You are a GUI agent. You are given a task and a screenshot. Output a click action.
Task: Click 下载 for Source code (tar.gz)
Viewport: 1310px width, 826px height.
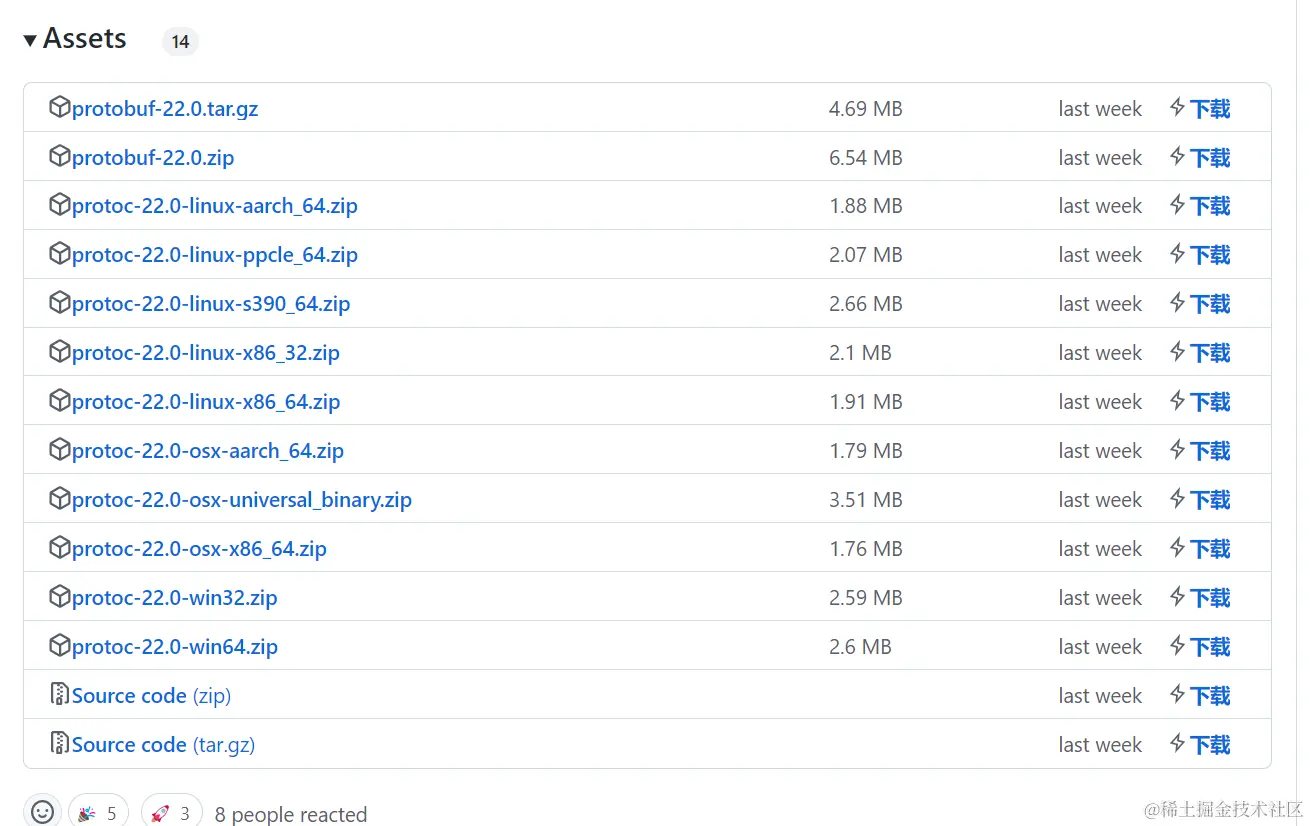click(1210, 745)
